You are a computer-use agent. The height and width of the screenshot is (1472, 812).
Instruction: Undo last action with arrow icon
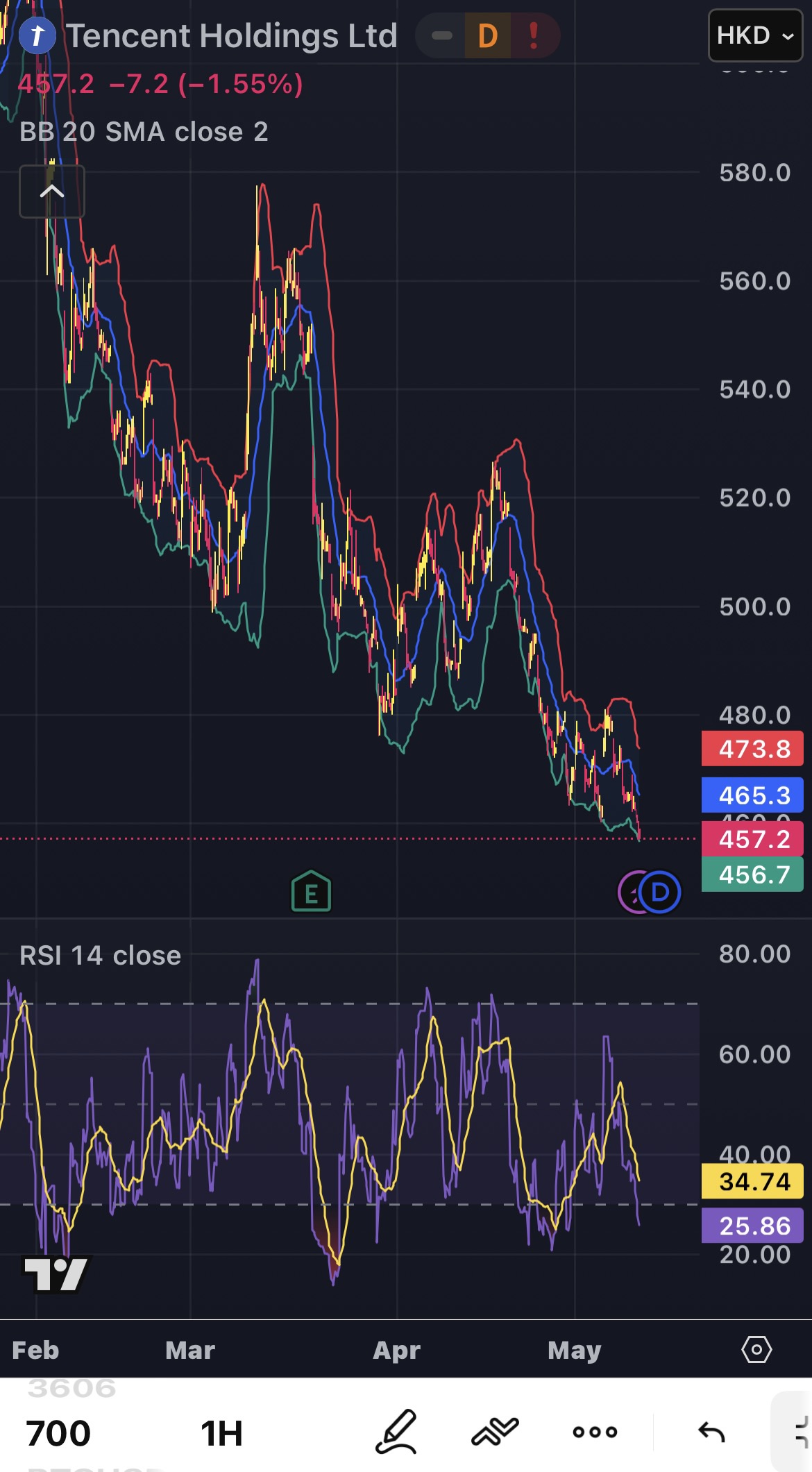(x=711, y=1432)
